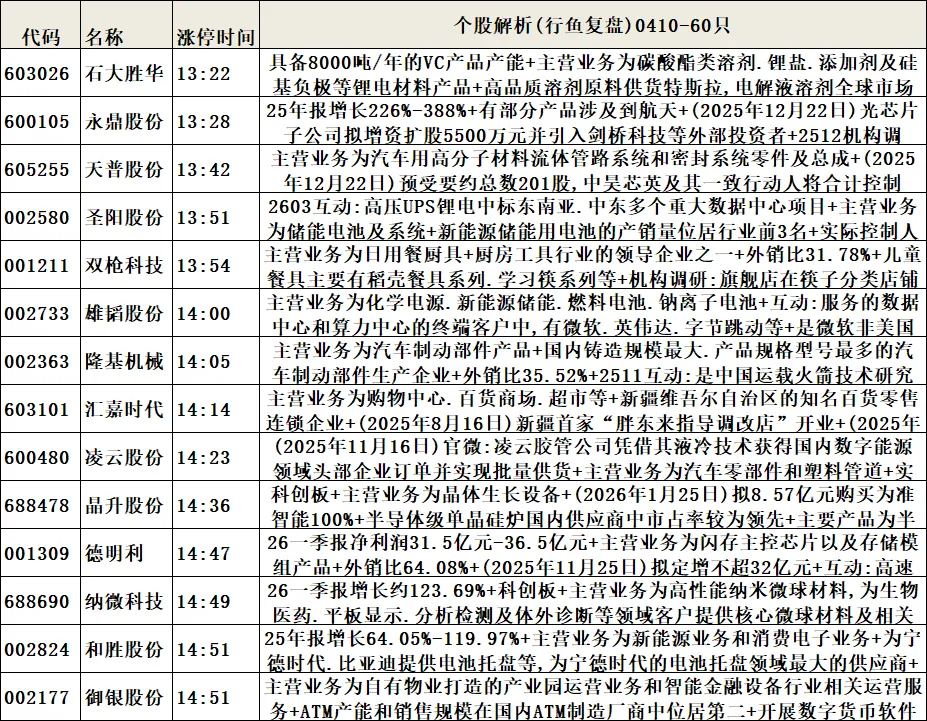Image resolution: width=927 pixels, height=721 pixels.
Task: Select stock name 晶升股份
Action: 124,505
